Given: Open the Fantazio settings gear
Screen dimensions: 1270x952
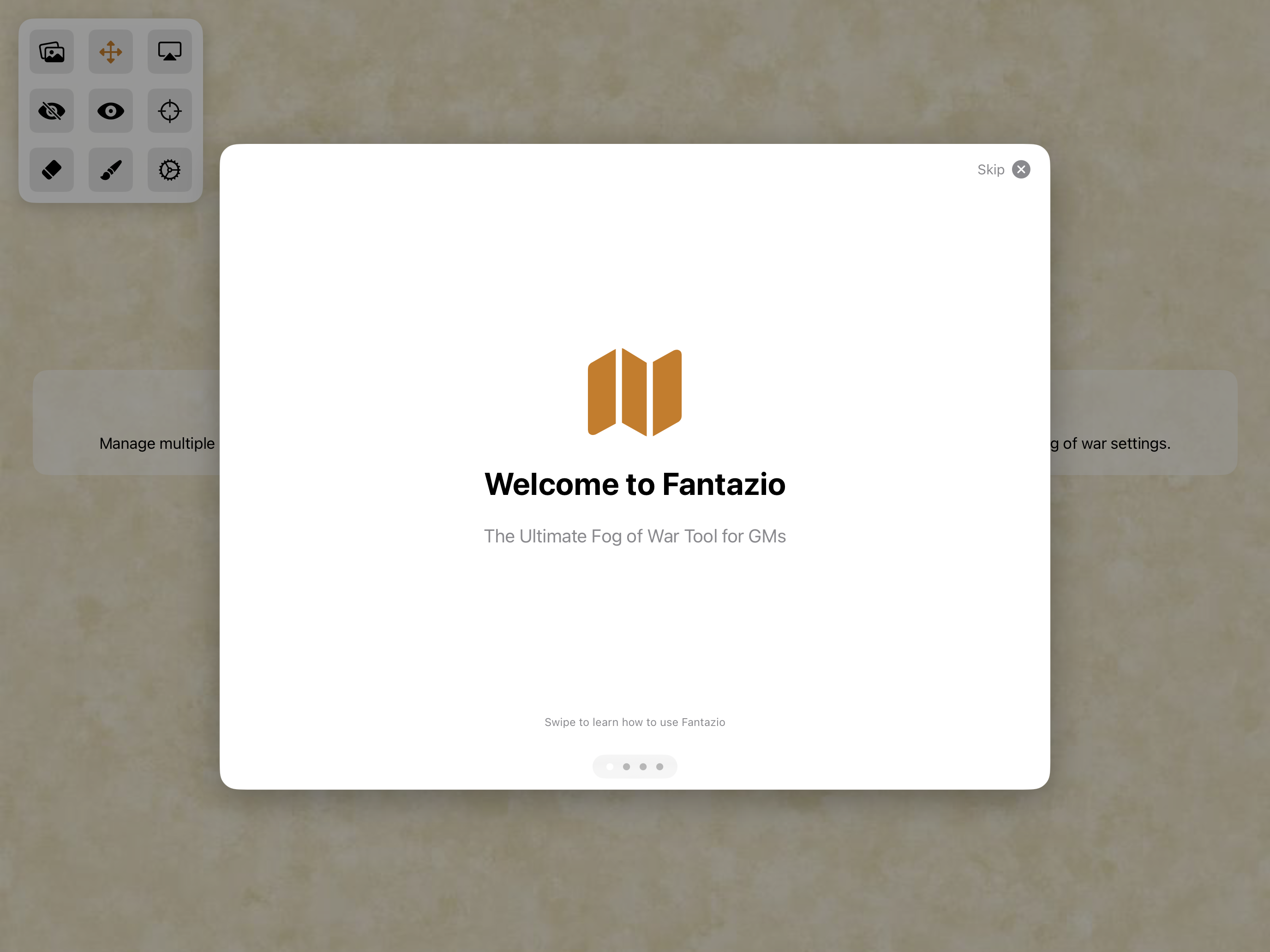Looking at the screenshot, I should 169,170.
